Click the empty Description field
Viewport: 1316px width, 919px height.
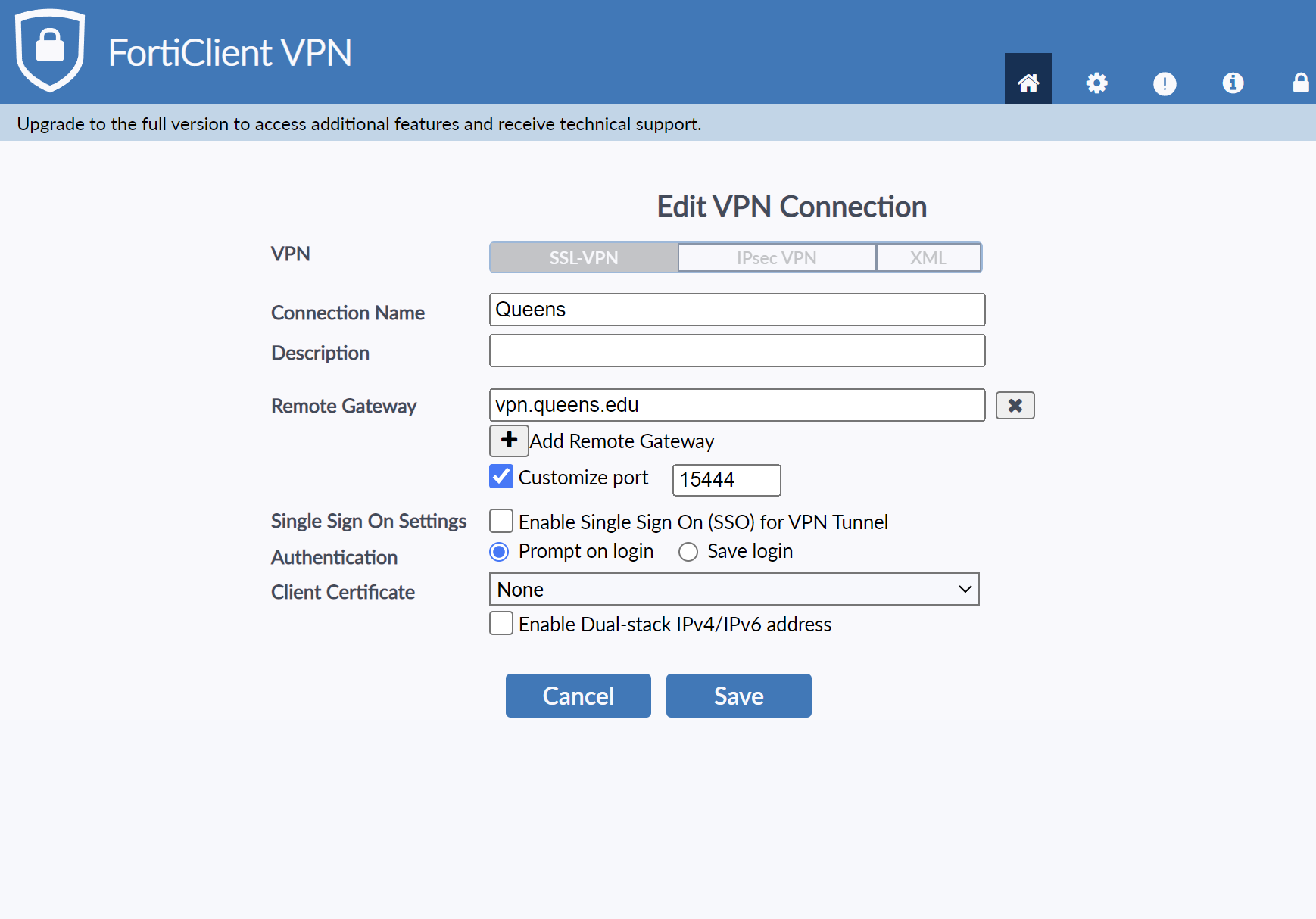pos(737,351)
